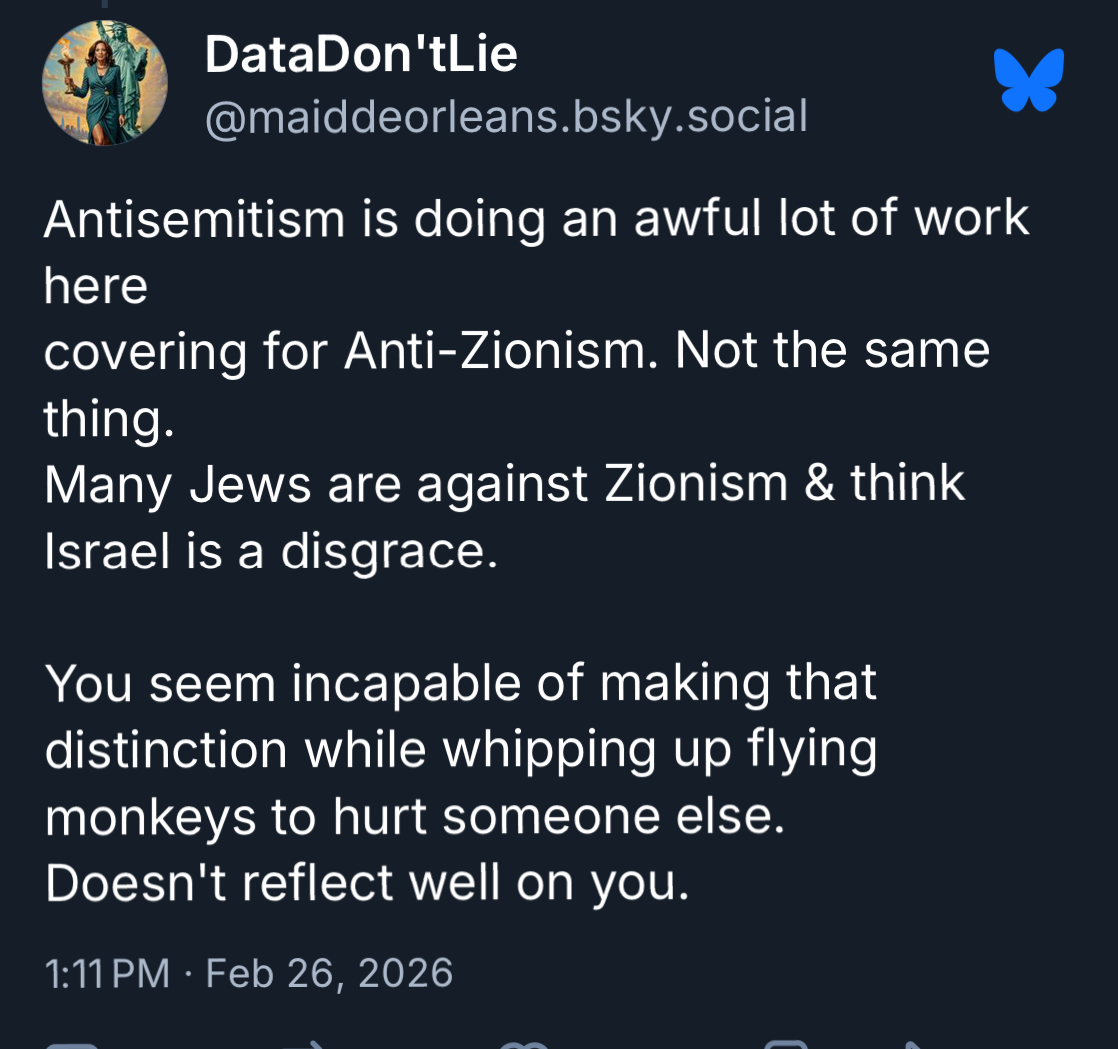Click the words "monkeys to hurt someone else"
1118x1049 pixels.
coord(414,816)
